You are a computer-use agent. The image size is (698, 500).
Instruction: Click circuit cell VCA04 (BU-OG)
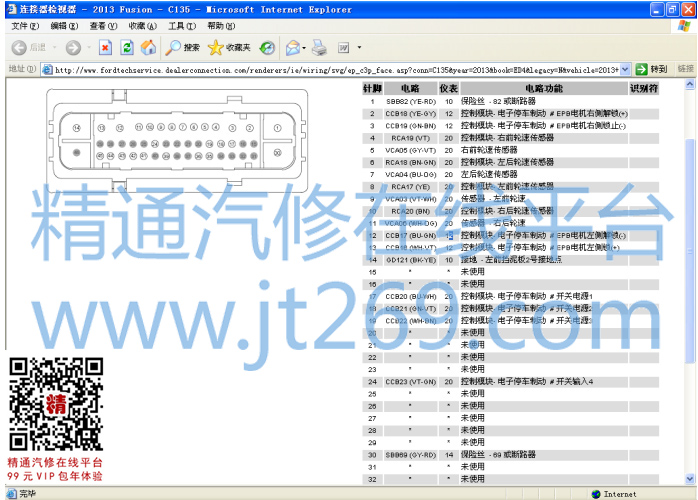point(410,175)
